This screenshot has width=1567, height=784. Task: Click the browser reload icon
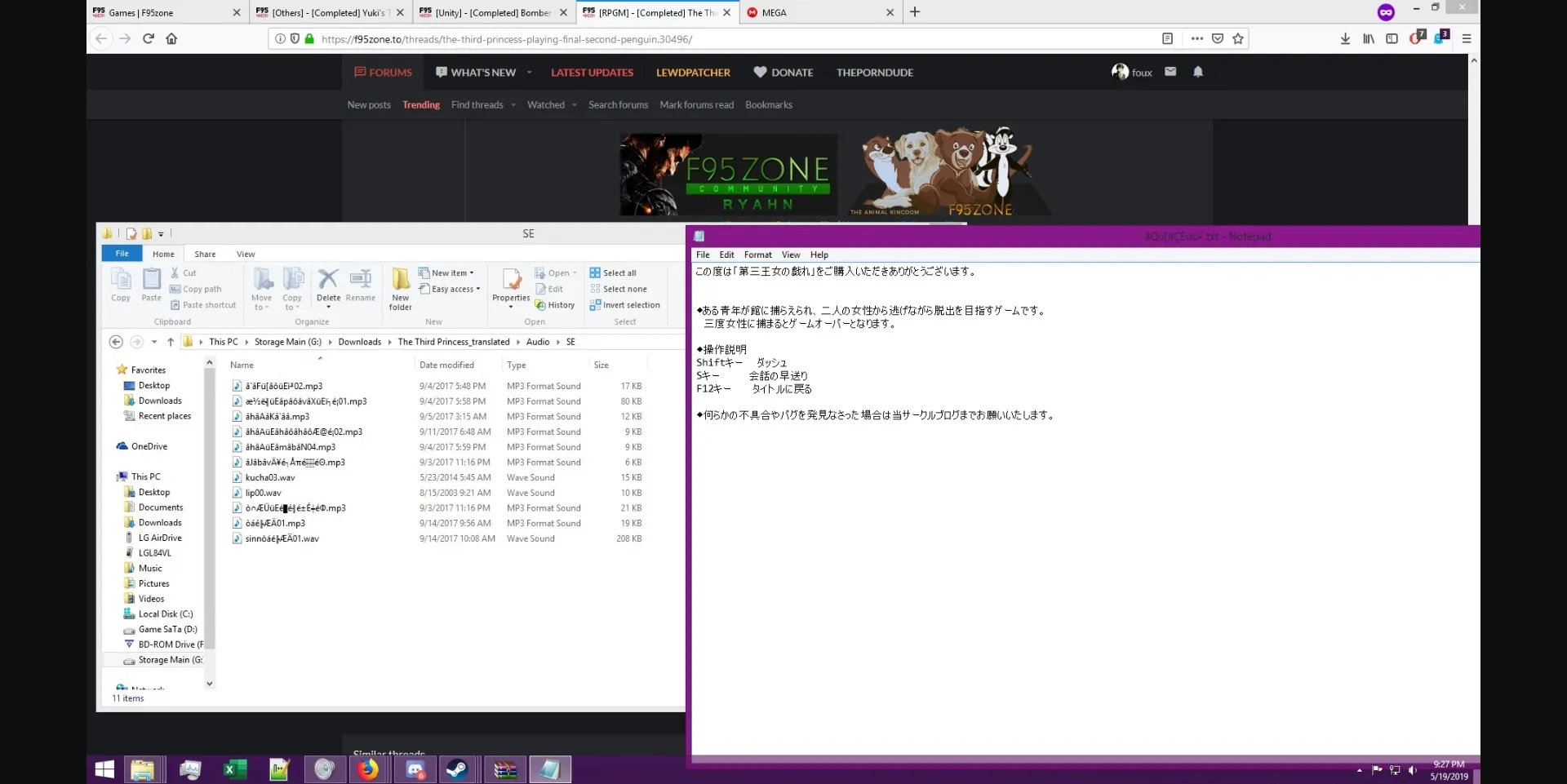point(149,38)
